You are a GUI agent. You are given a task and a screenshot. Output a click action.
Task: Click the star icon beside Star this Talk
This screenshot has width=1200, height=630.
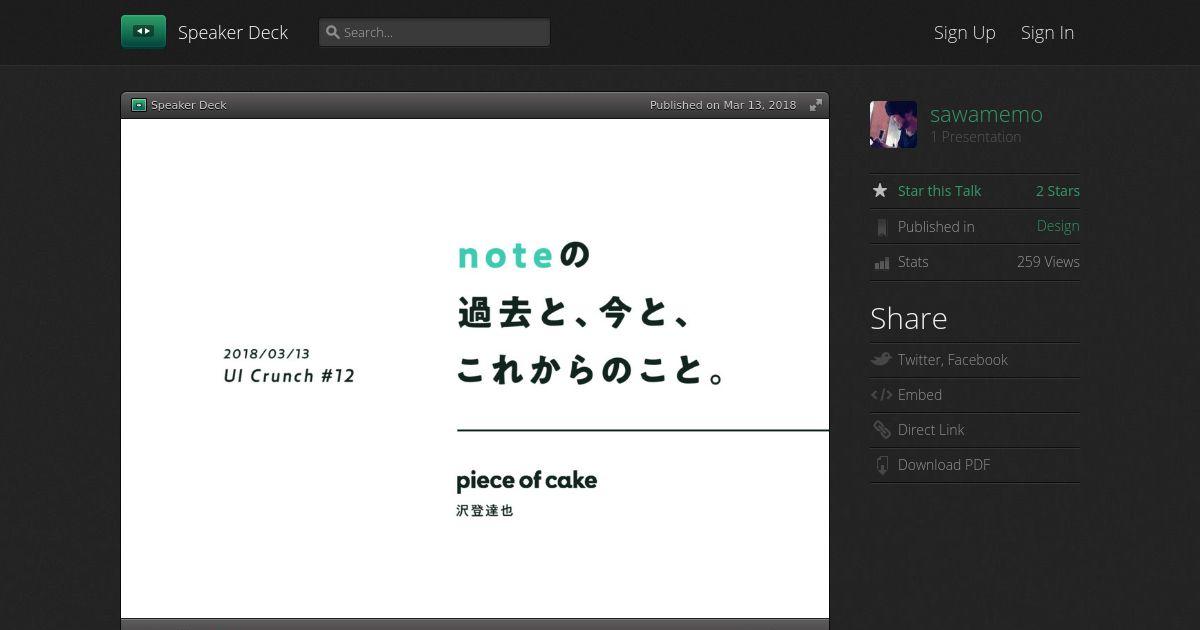click(x=880, y=190)
